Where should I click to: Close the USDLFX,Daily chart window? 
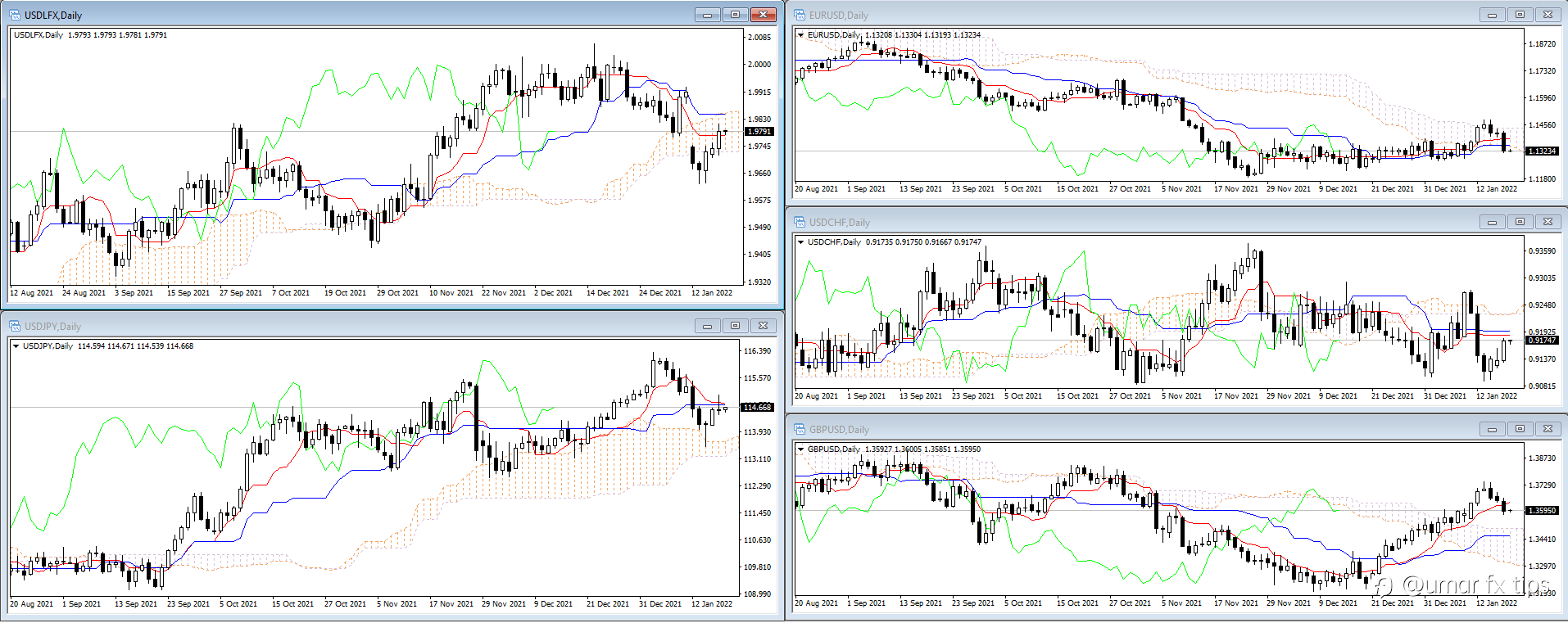(763, 15)
